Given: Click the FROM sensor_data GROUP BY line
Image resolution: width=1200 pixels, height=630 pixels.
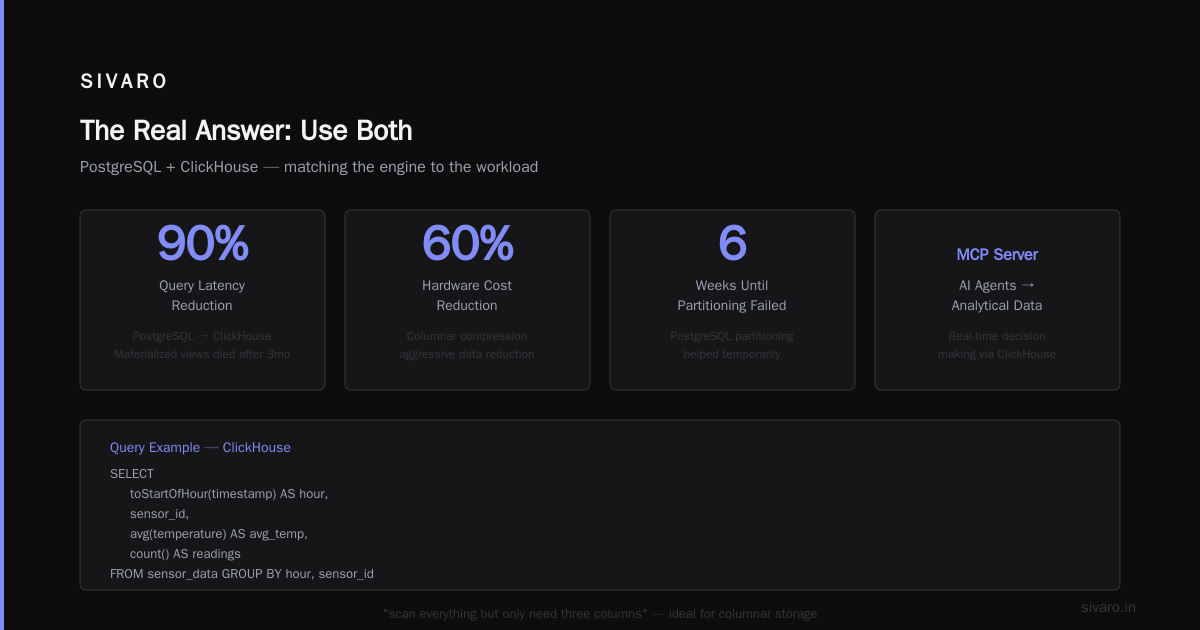Looking at the screenshot, I should click(242, 574).
